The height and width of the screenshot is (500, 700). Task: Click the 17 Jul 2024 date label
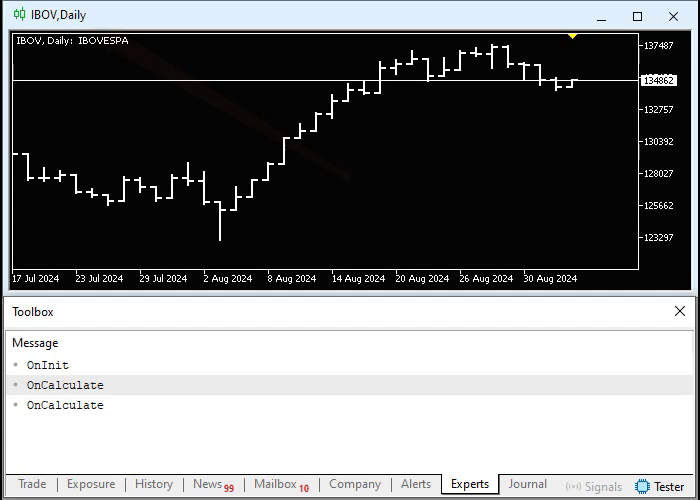[35, 279]
